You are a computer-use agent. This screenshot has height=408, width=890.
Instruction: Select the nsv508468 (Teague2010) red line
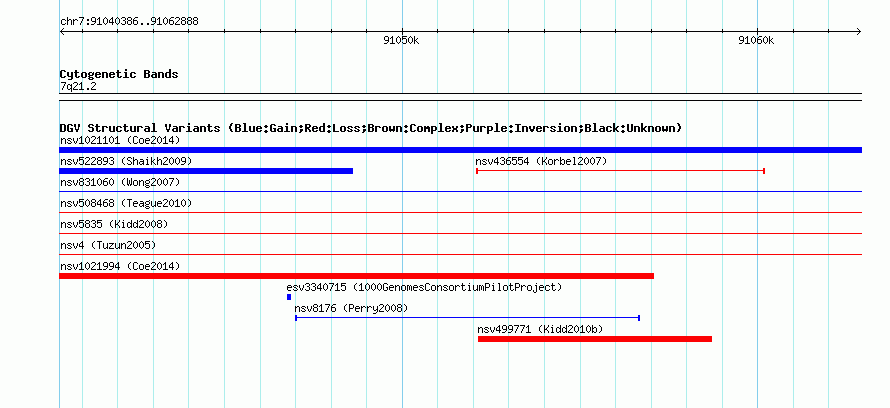pyautogui.click(x=460, y=213)
